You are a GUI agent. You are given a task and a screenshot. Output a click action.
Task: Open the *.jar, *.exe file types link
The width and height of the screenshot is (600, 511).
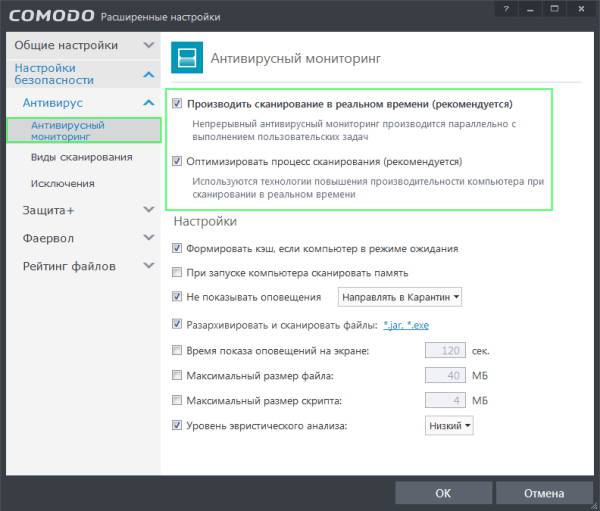pos(406,325)
